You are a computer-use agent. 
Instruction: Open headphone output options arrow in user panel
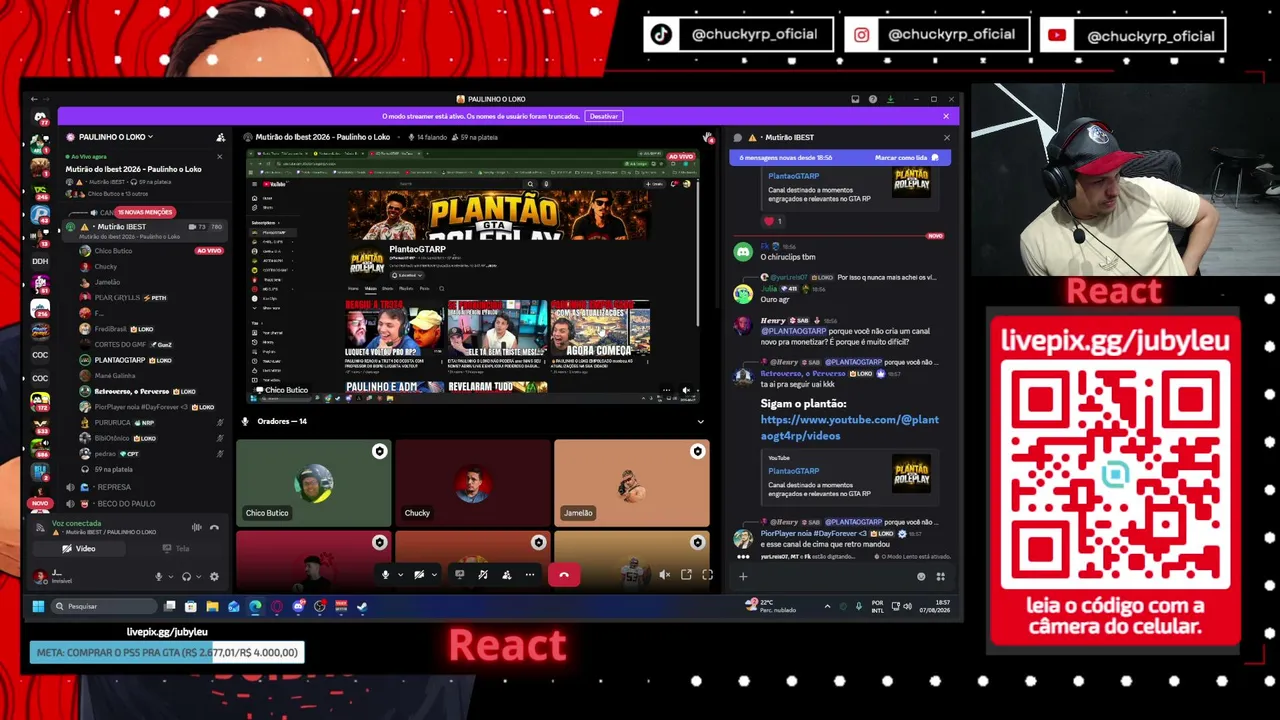pos(198,576)
